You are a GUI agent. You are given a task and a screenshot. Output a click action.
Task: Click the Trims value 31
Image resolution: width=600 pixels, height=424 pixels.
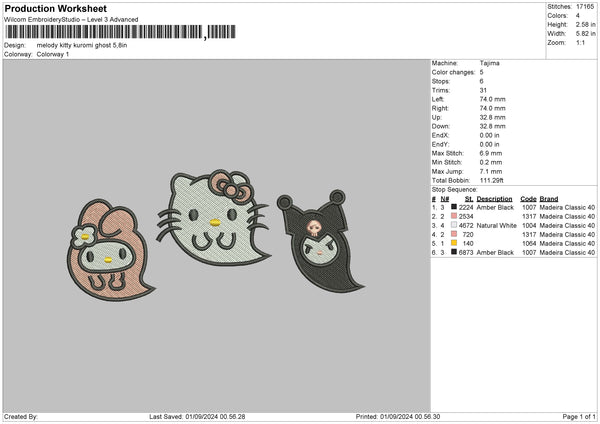coord(483,90)
